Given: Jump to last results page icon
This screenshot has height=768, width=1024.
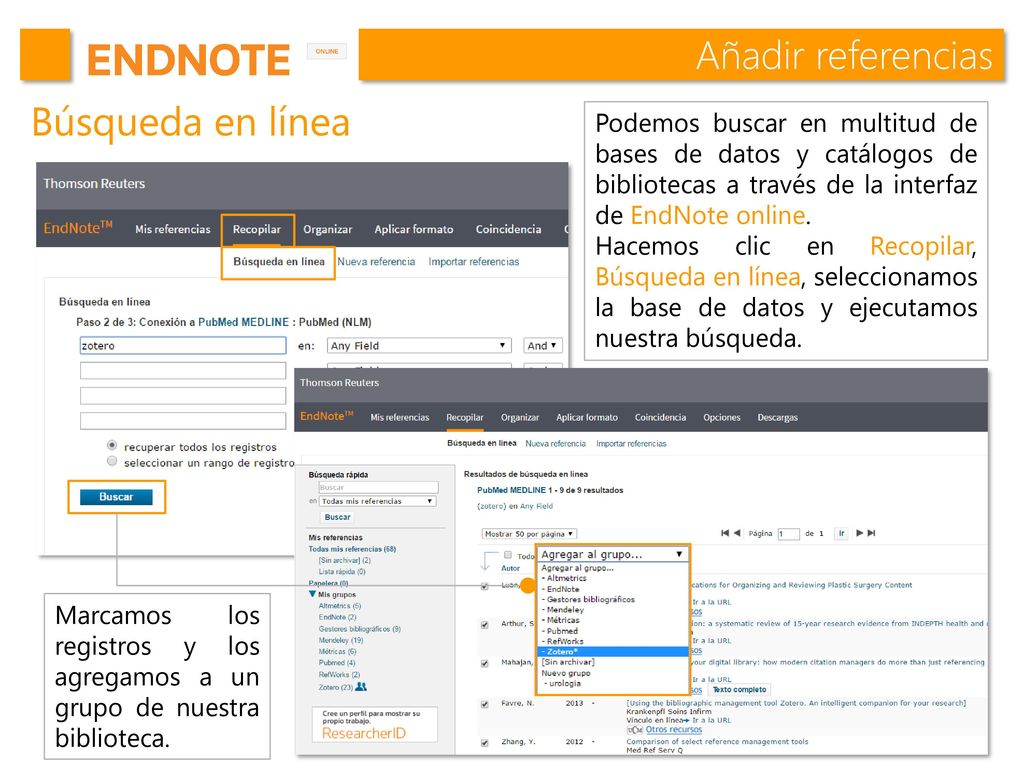Looking at the screenshot, I should click(x=871, y=533).
